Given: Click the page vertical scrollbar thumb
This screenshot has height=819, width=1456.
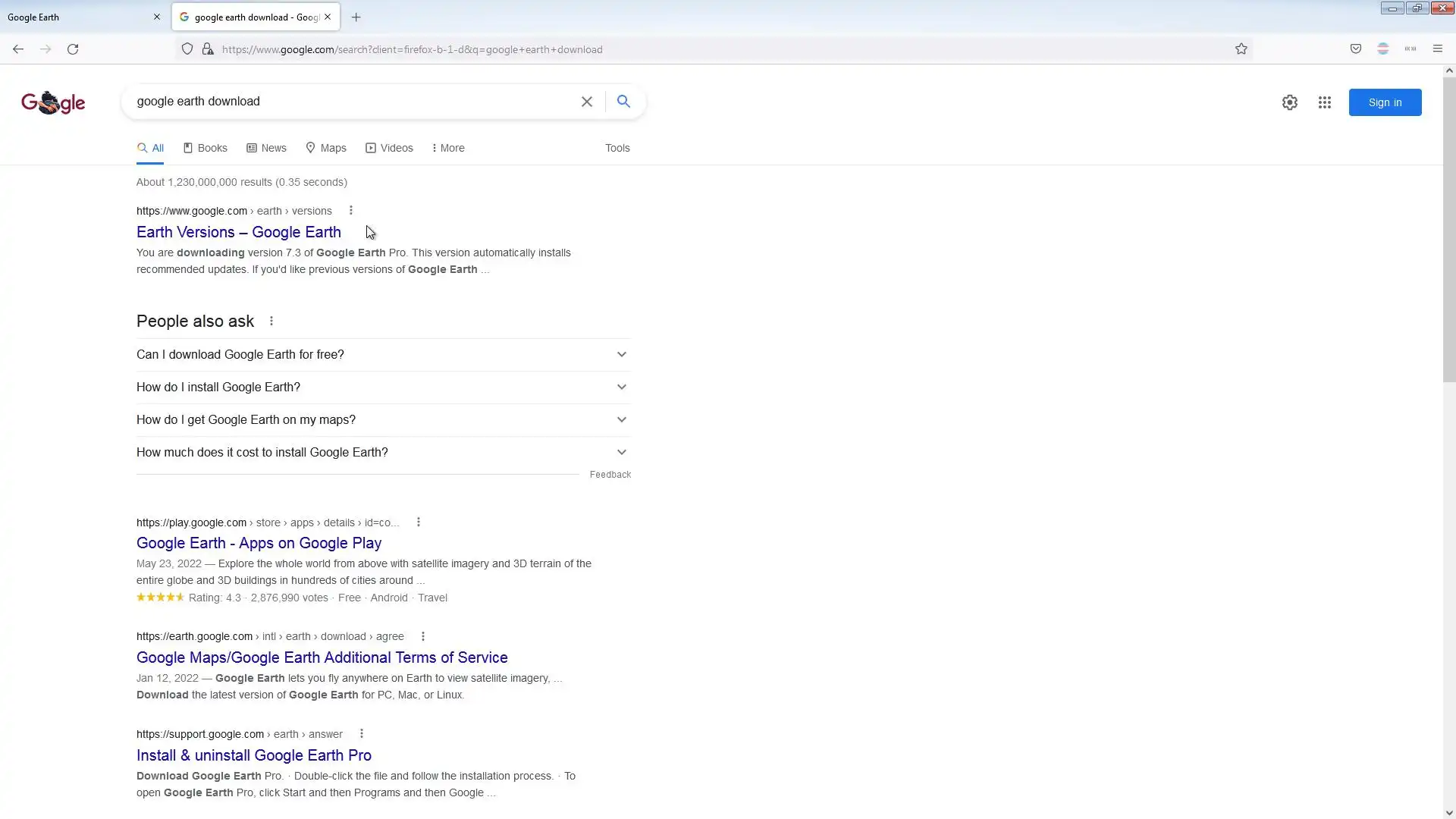Looking at the screenshot, I should pyautogui.click(x=1448, y=227).
